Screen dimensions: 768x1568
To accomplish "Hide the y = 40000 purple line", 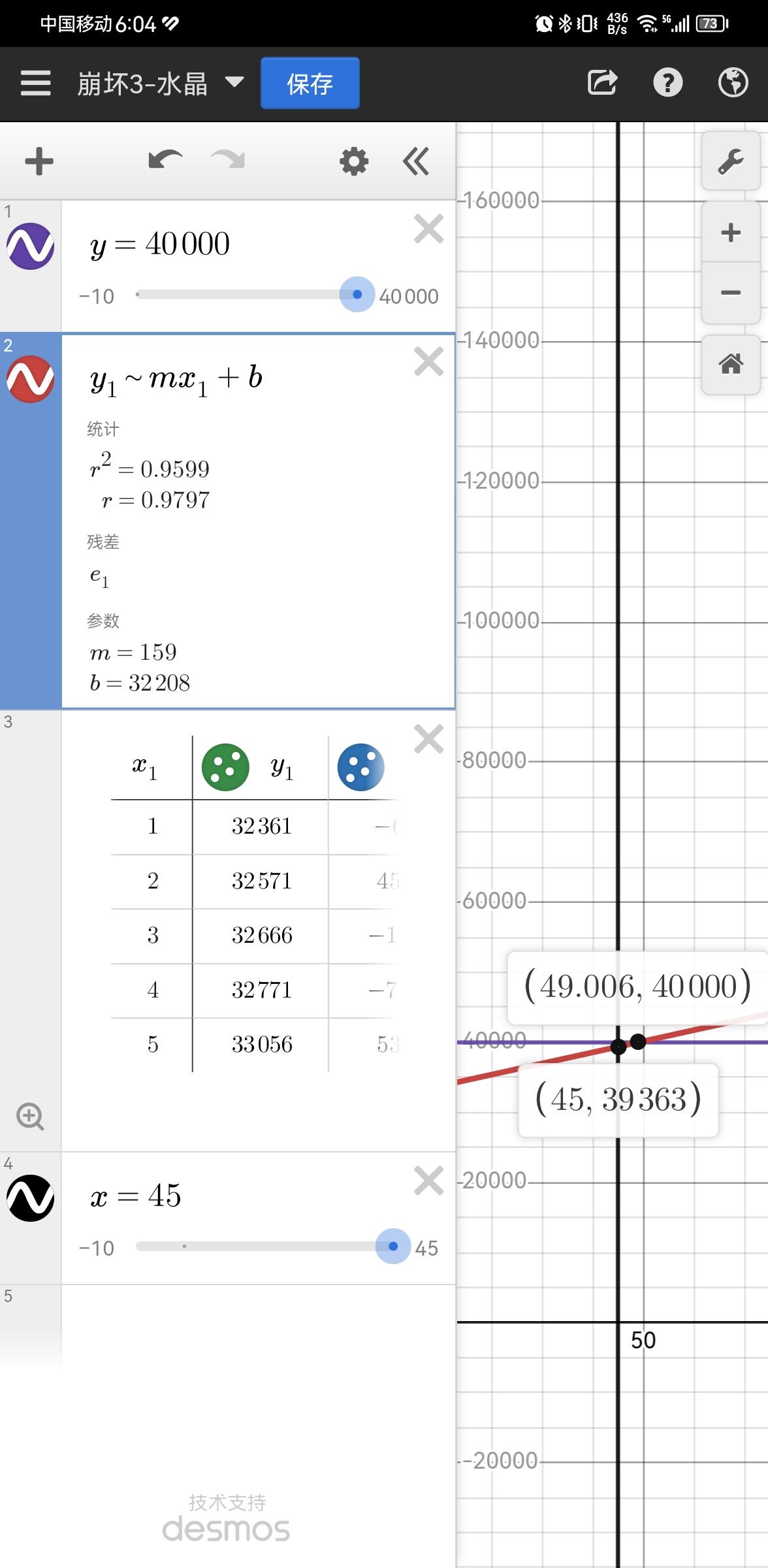I will click(30, 246).
